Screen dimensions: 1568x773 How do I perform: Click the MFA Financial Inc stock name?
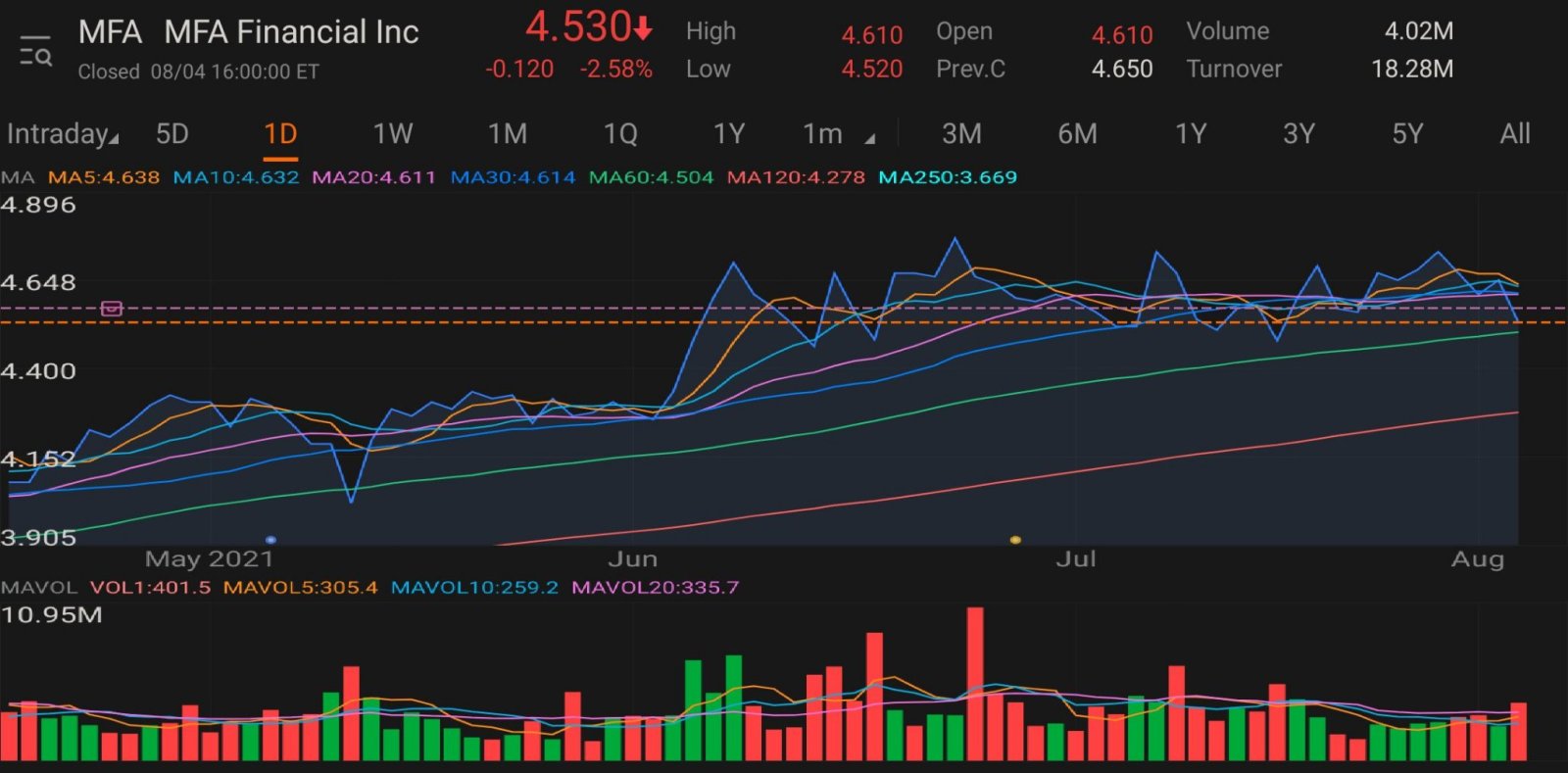click(291, 32)
